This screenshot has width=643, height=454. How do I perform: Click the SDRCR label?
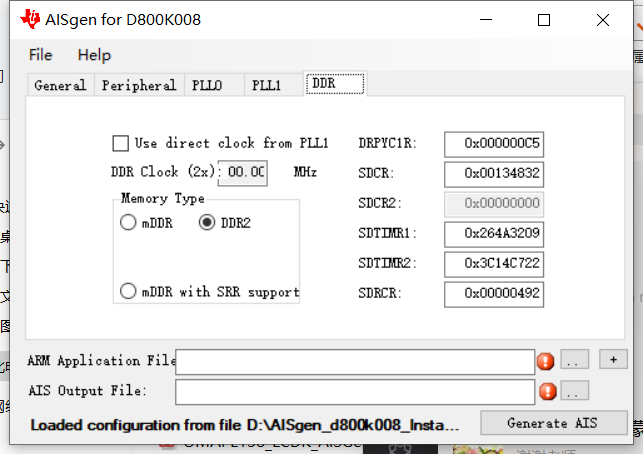click(380, 293)
